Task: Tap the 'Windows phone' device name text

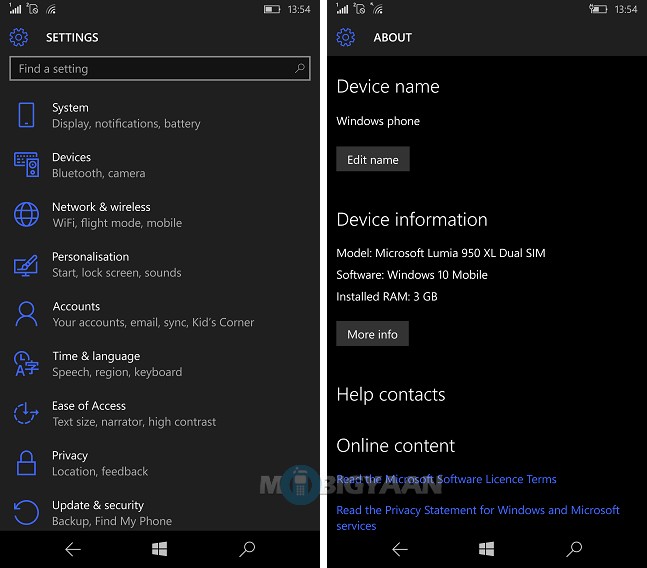Action: pos(378,121)
